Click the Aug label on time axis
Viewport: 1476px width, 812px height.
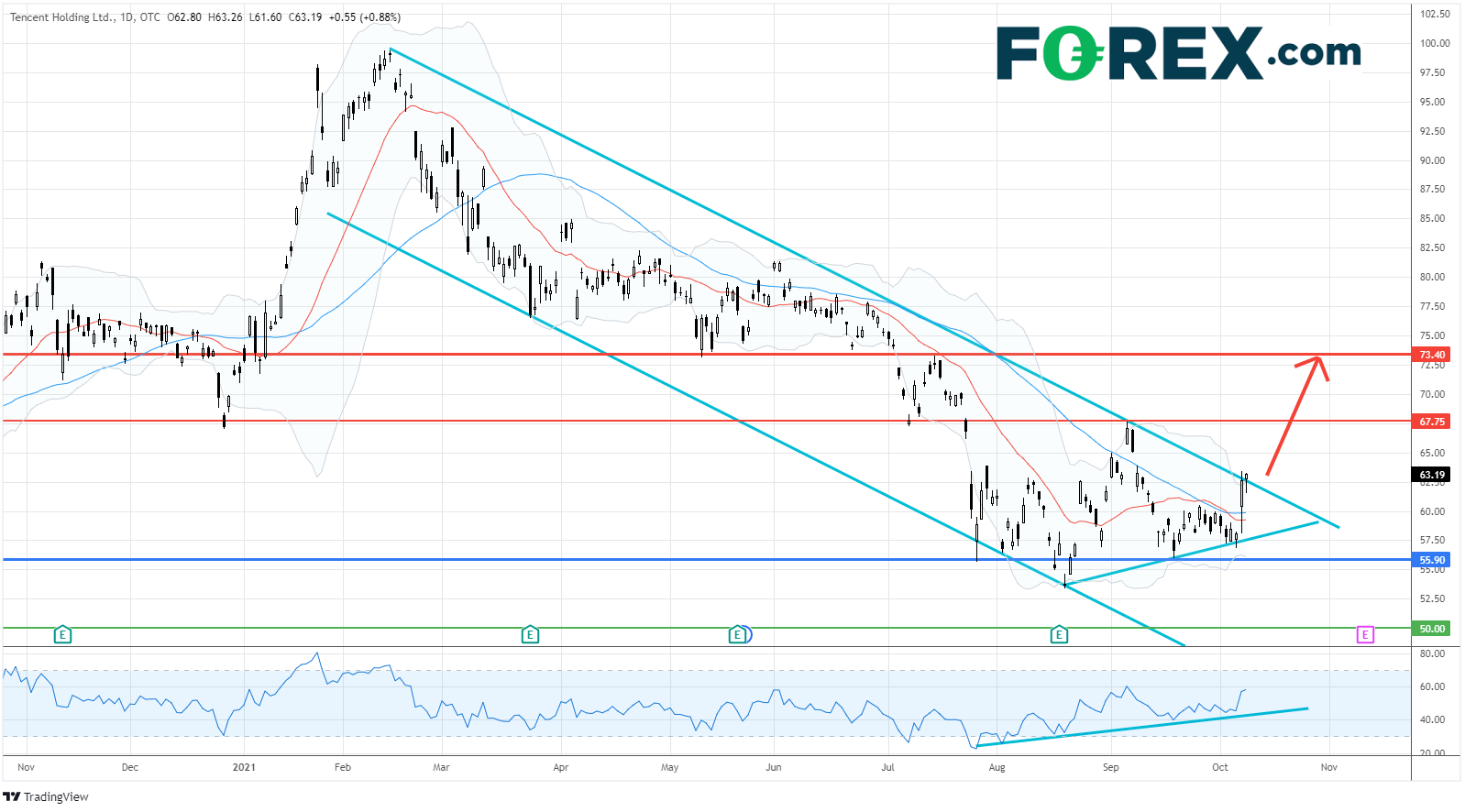[997, 767]
